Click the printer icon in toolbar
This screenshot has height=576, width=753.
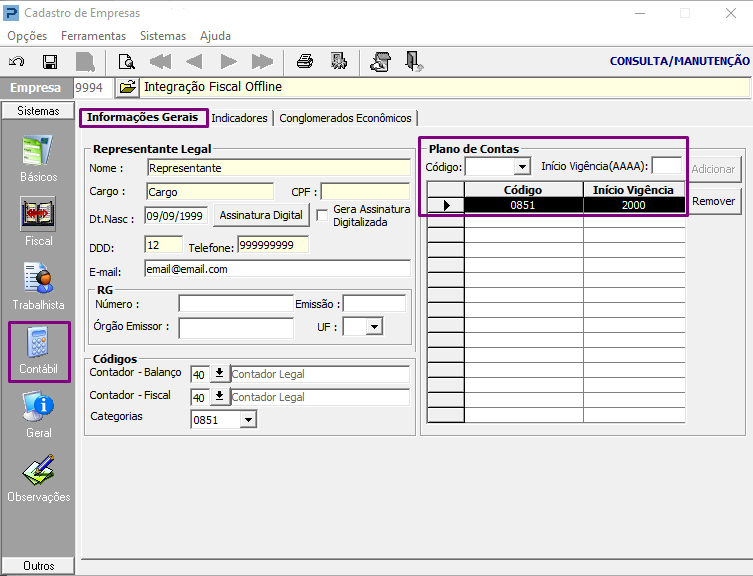click(305, 61)
